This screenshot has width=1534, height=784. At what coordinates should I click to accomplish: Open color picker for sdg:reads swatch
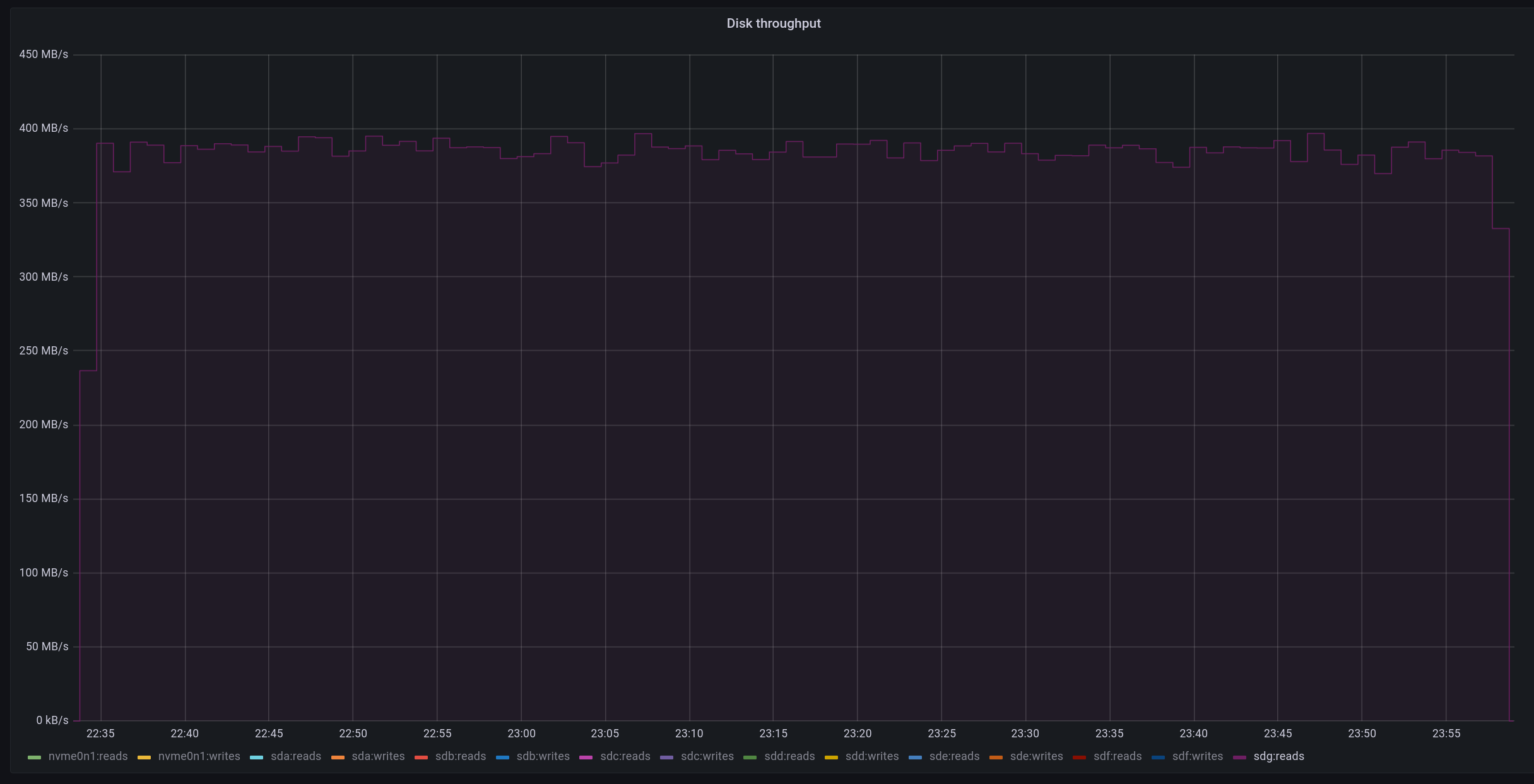(x=1239, y=757)
